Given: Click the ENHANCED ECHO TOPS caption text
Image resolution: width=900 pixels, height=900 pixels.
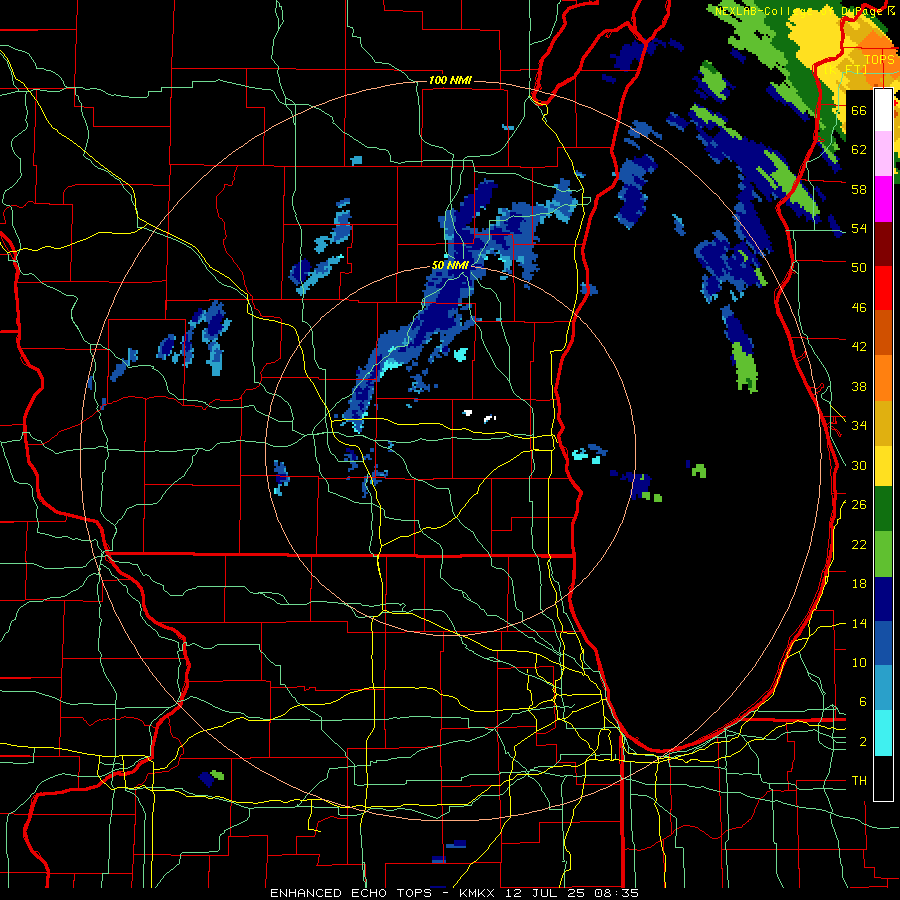Looking at the screenshot, I should tap(351, 893).
